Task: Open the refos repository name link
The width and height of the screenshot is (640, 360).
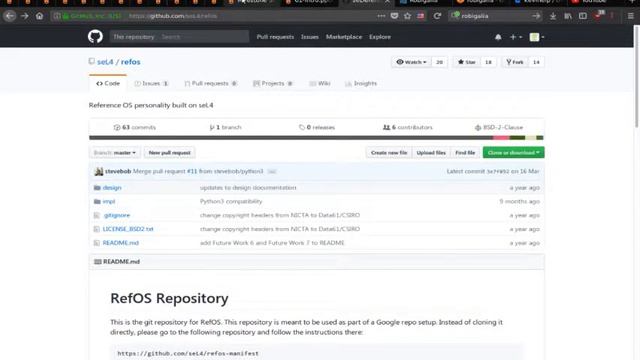Action: tap(131, 62)
